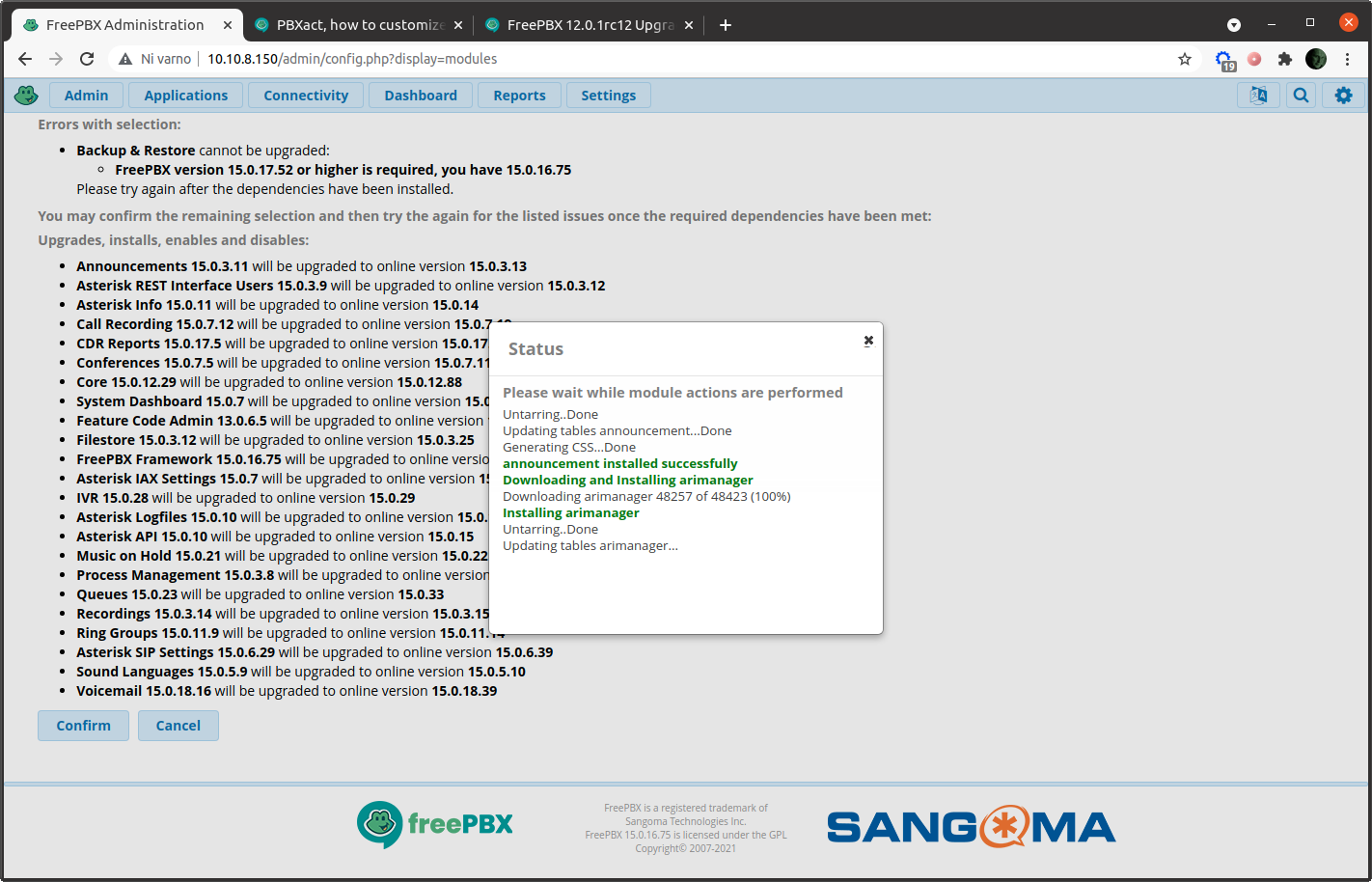This screenshot has height=882, width=1372.
Task: Click the FreePBX frog logo
Action: point(26,95)
